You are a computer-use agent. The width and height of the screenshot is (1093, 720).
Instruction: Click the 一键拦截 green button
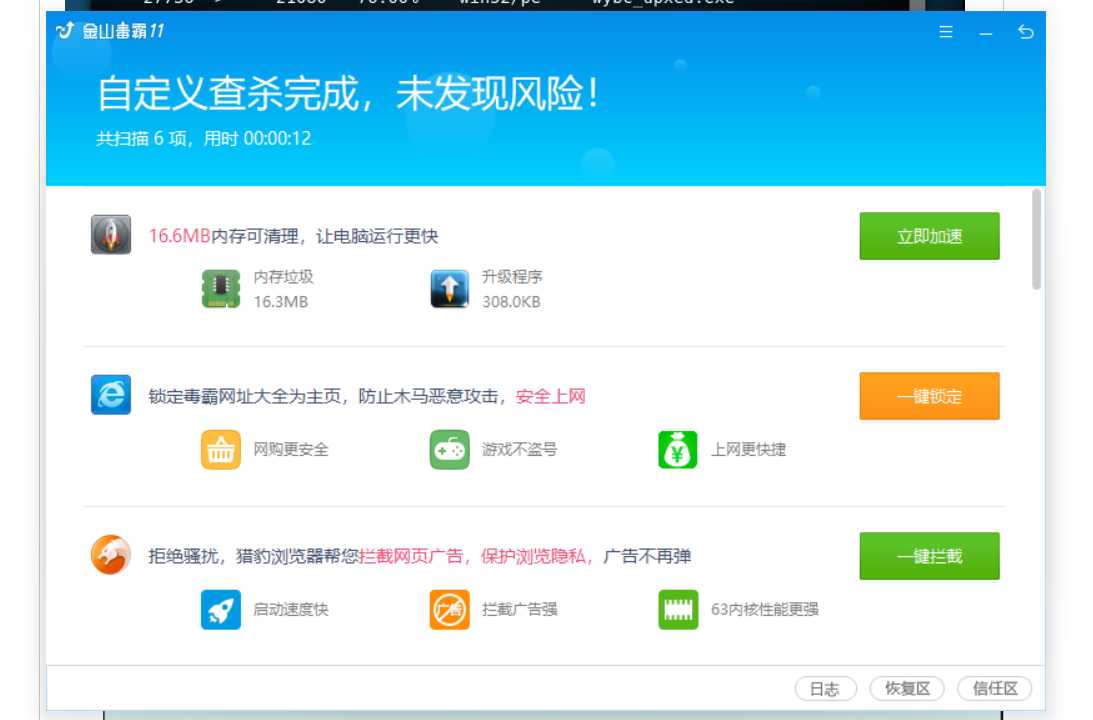(x=929, y=556)
